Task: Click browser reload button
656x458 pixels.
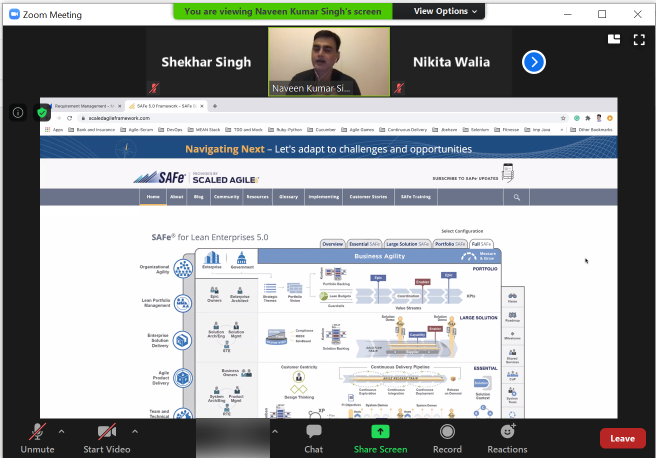Action: click(69, 118)
